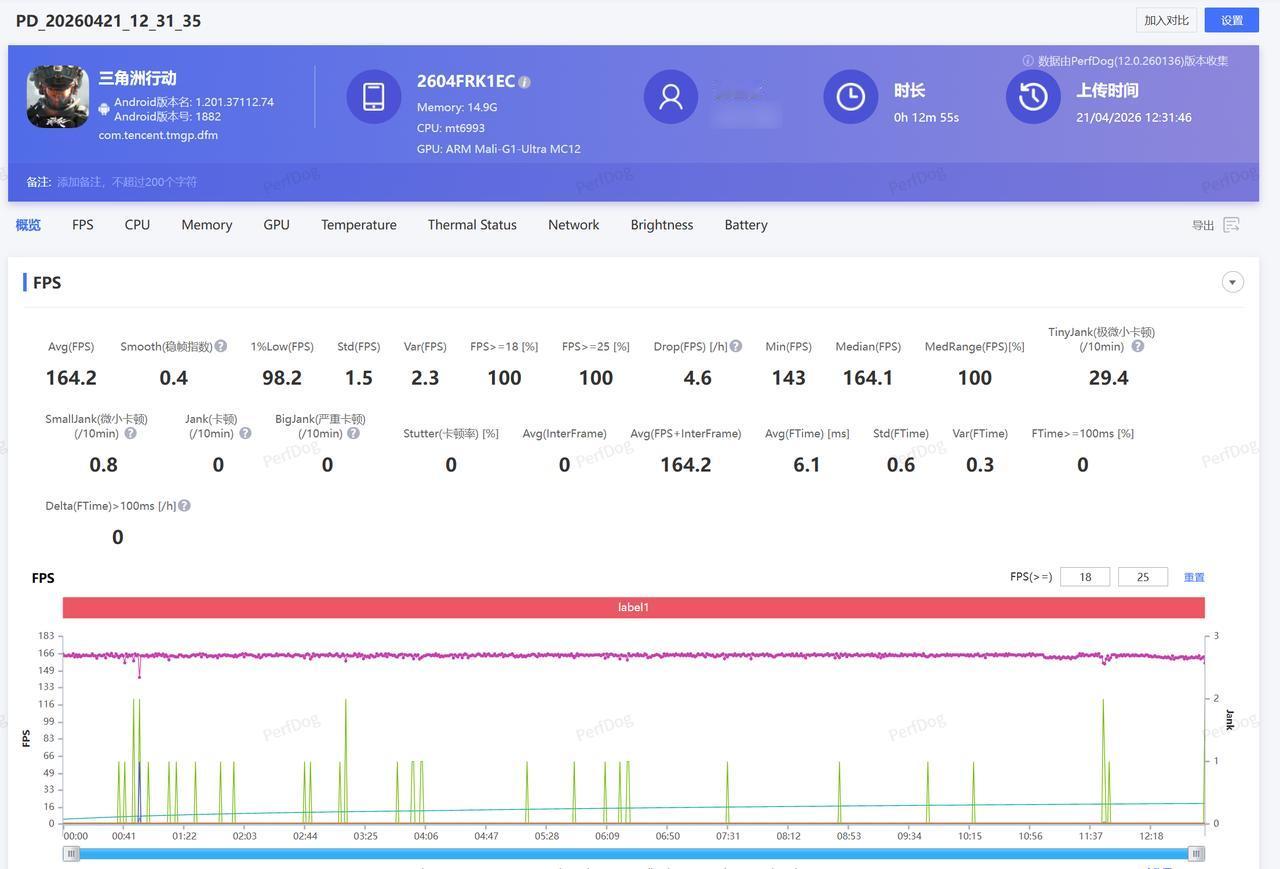Click the left handle of timeline range slider
1280x869 pixels.
click(71, 853)
